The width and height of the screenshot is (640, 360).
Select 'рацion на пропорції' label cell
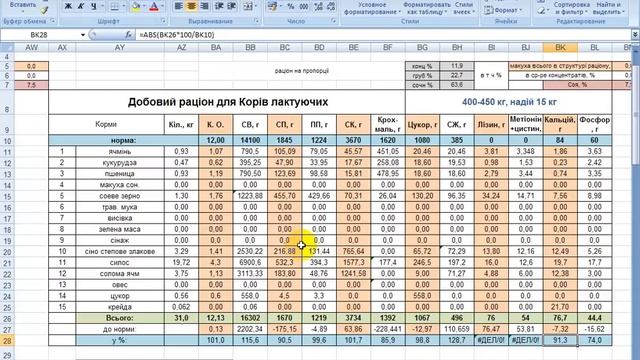(x=302, y=71)
